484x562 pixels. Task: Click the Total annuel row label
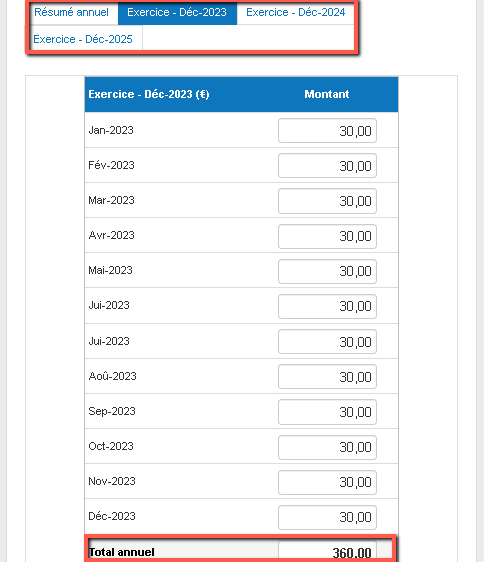pos(122,552)
